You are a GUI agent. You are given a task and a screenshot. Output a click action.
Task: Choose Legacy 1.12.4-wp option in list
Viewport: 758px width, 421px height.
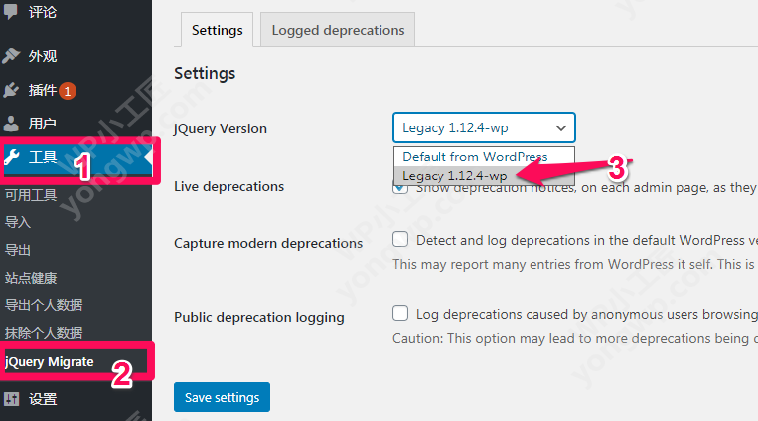[454, 176]
